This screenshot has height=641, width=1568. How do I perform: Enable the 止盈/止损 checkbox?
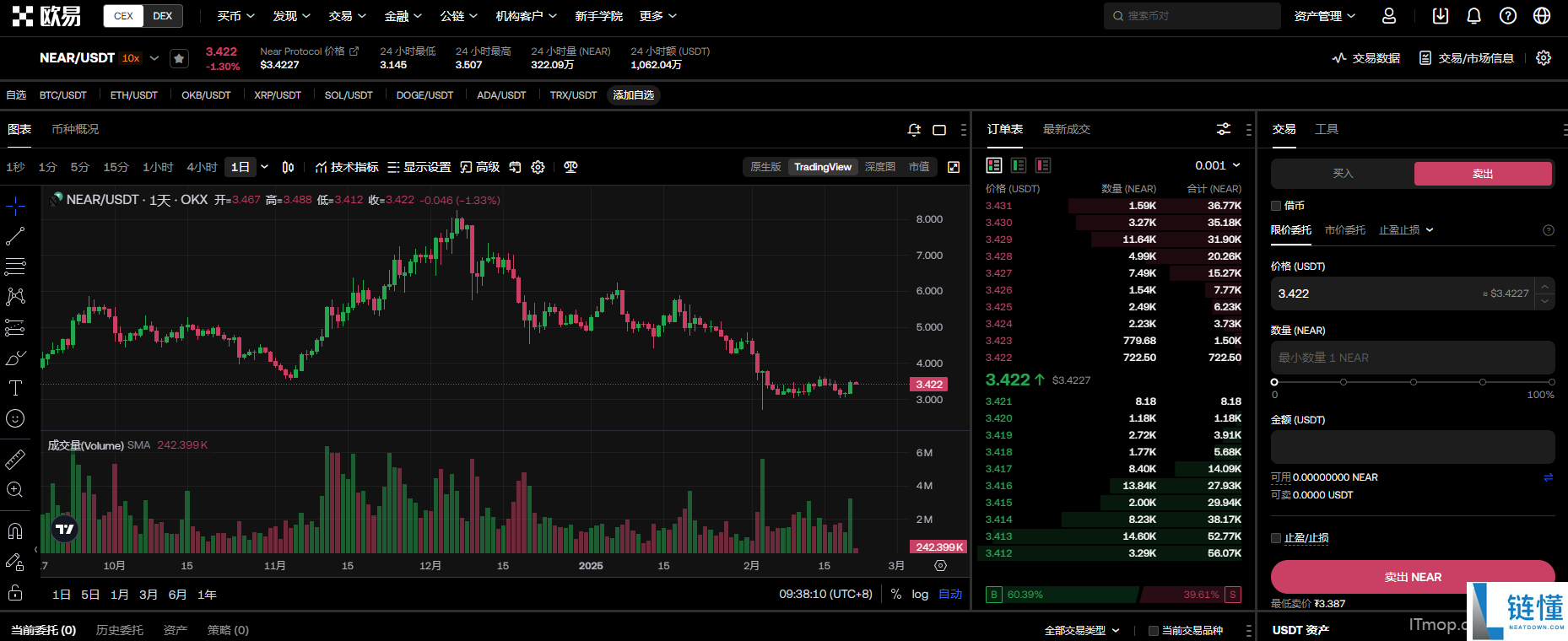(x=1276, y=538)
